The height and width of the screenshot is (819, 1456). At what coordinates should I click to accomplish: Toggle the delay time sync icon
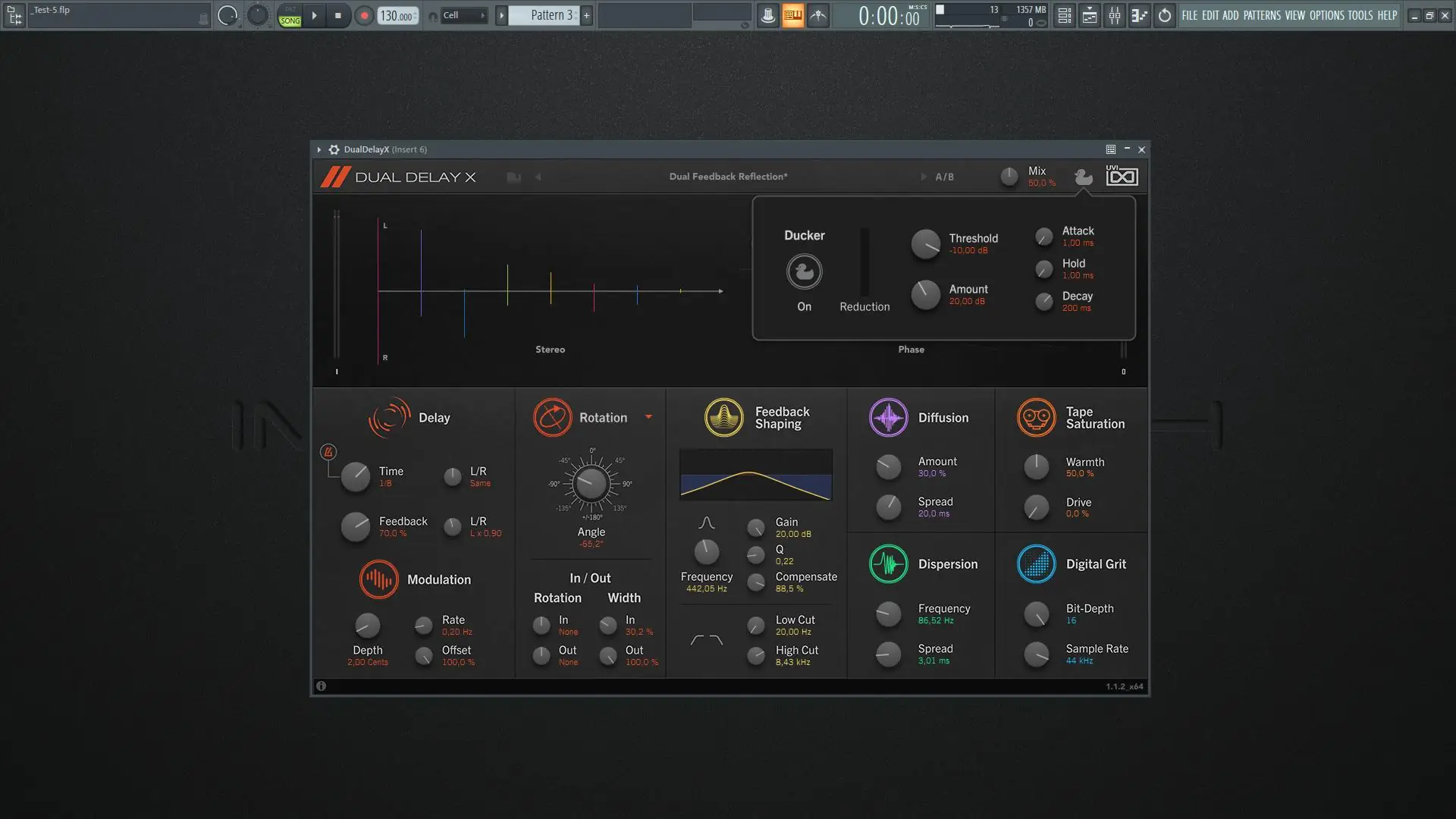coord(328,453)
